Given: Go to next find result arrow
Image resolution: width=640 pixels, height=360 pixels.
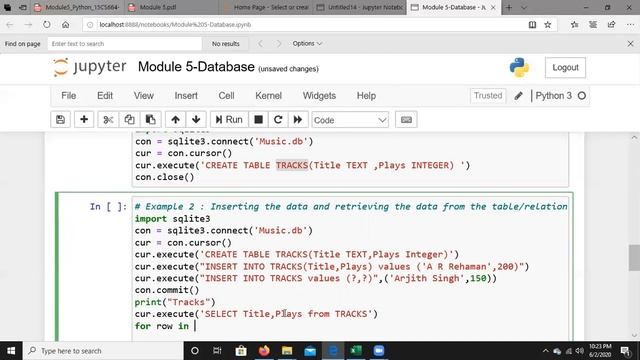Looking at the screenshot, I should (279, 44).
